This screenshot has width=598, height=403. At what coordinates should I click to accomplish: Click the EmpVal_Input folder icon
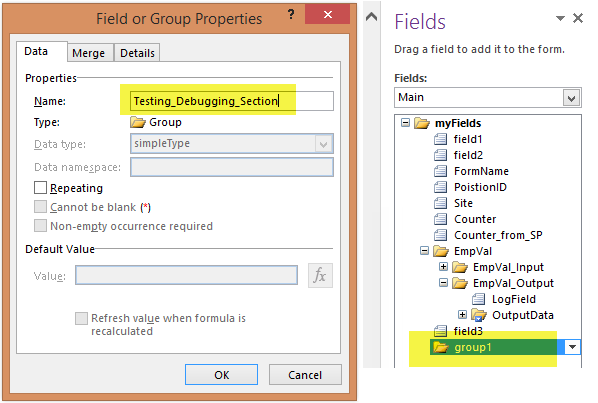460,267
